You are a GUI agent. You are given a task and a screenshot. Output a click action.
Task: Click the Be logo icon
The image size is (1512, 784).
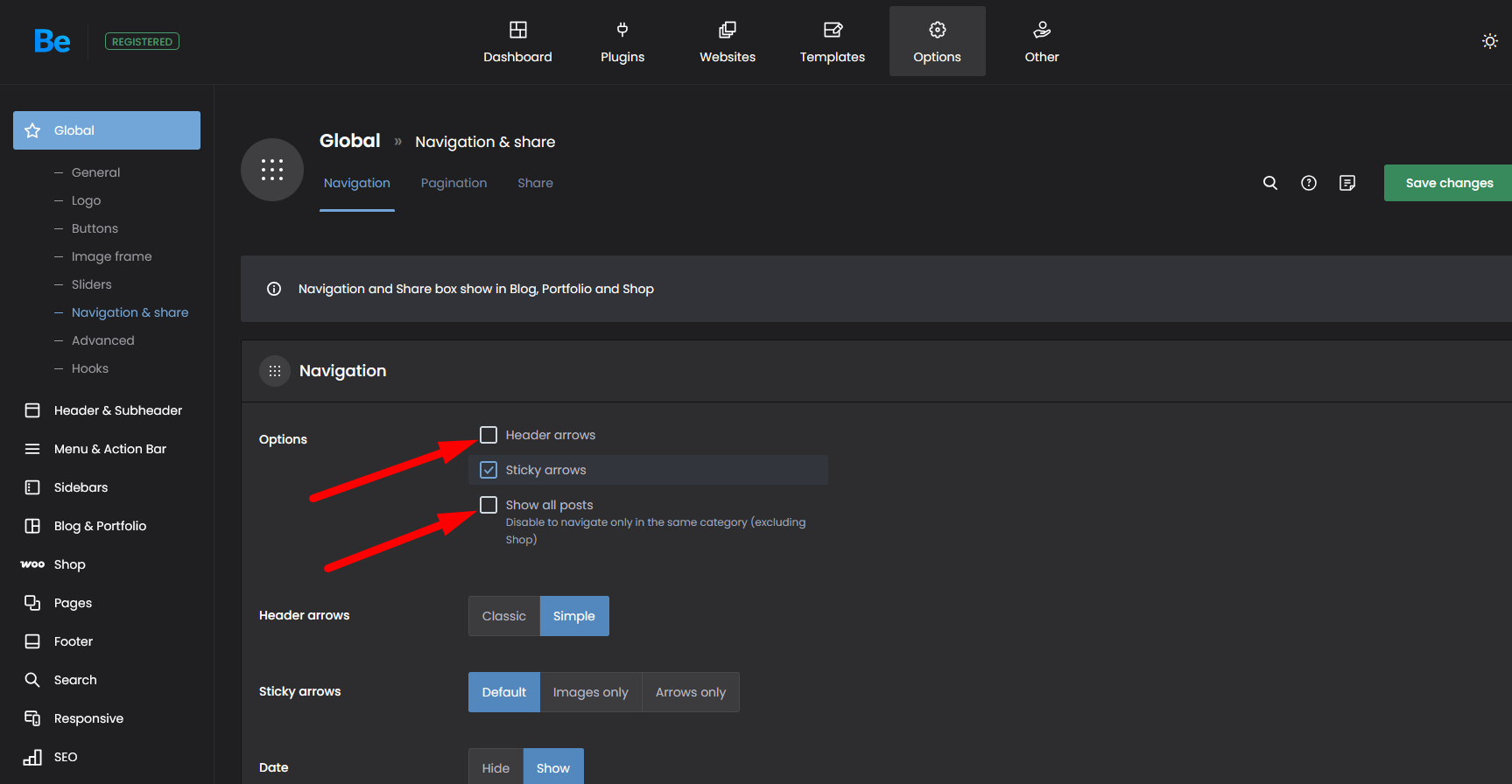coord(52,41)
